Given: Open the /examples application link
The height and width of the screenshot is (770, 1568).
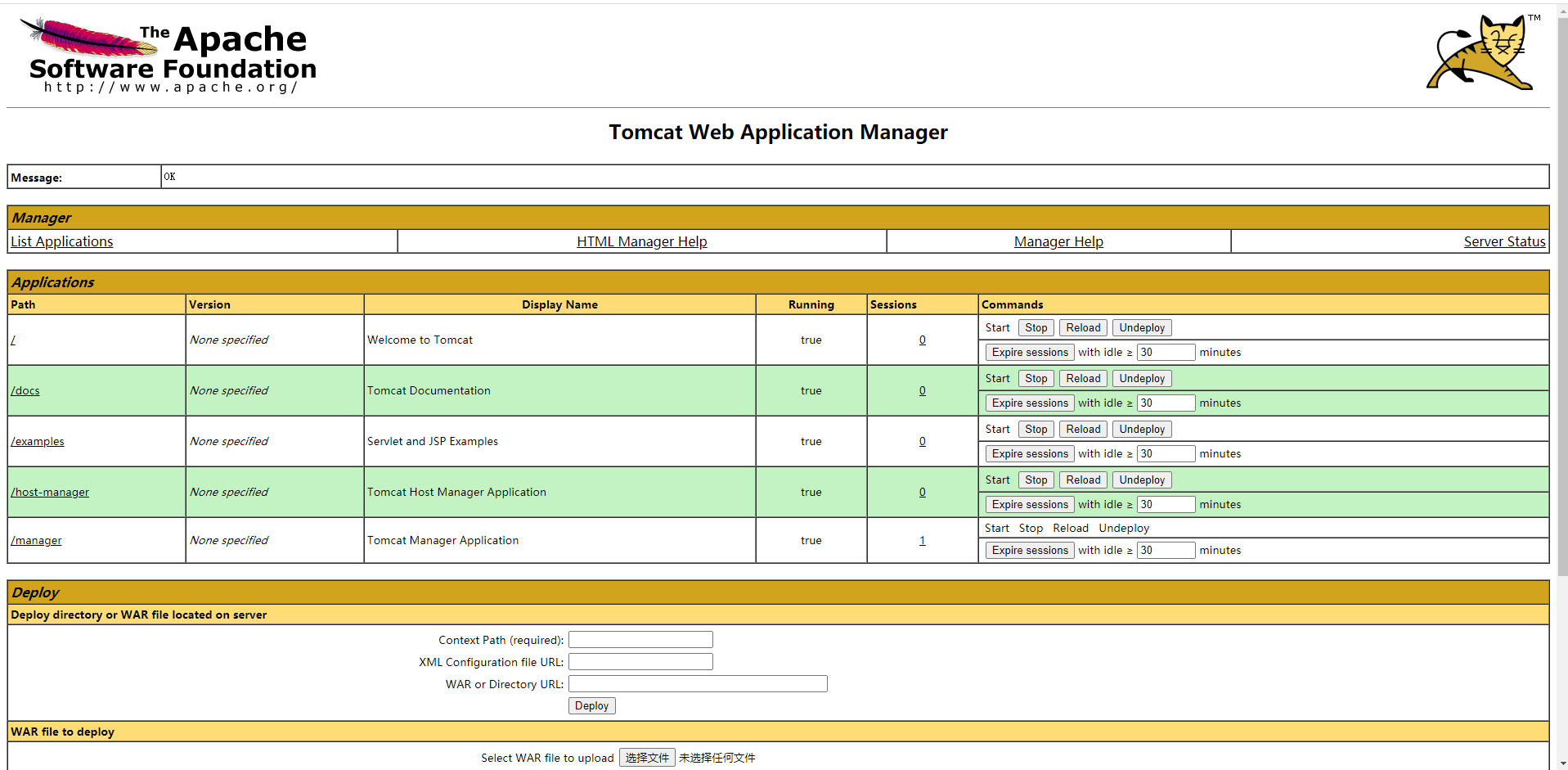Looking at the screenshot, I should point(38,441).
